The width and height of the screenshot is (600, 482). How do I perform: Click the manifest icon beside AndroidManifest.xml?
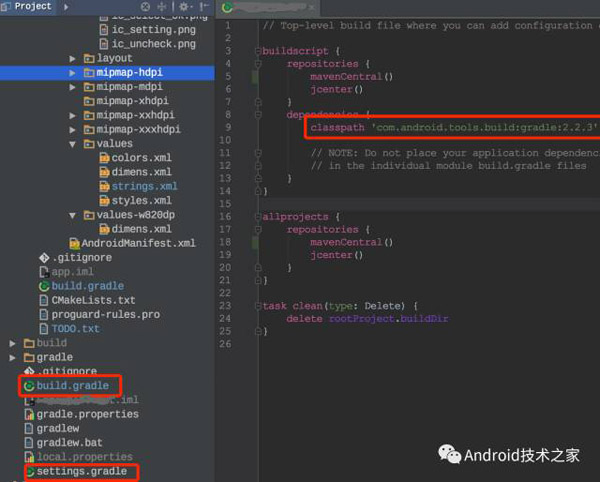(74, 243)
